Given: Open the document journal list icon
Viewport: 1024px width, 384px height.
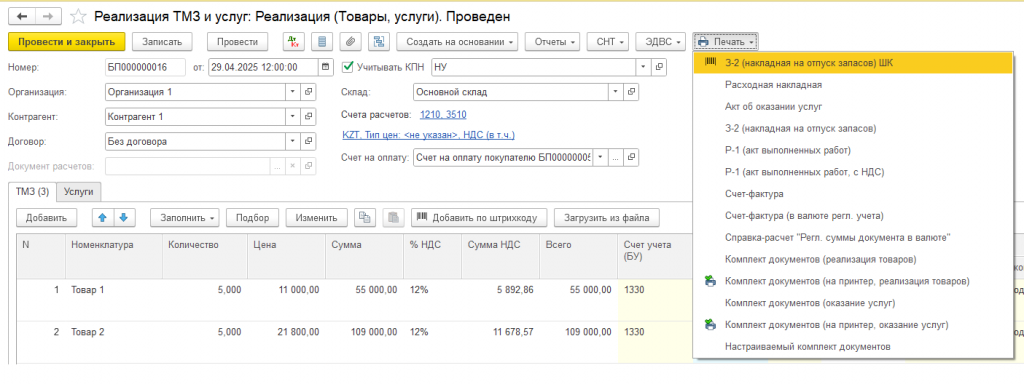Looking at the screenshot, I should (x=321, y=42).
